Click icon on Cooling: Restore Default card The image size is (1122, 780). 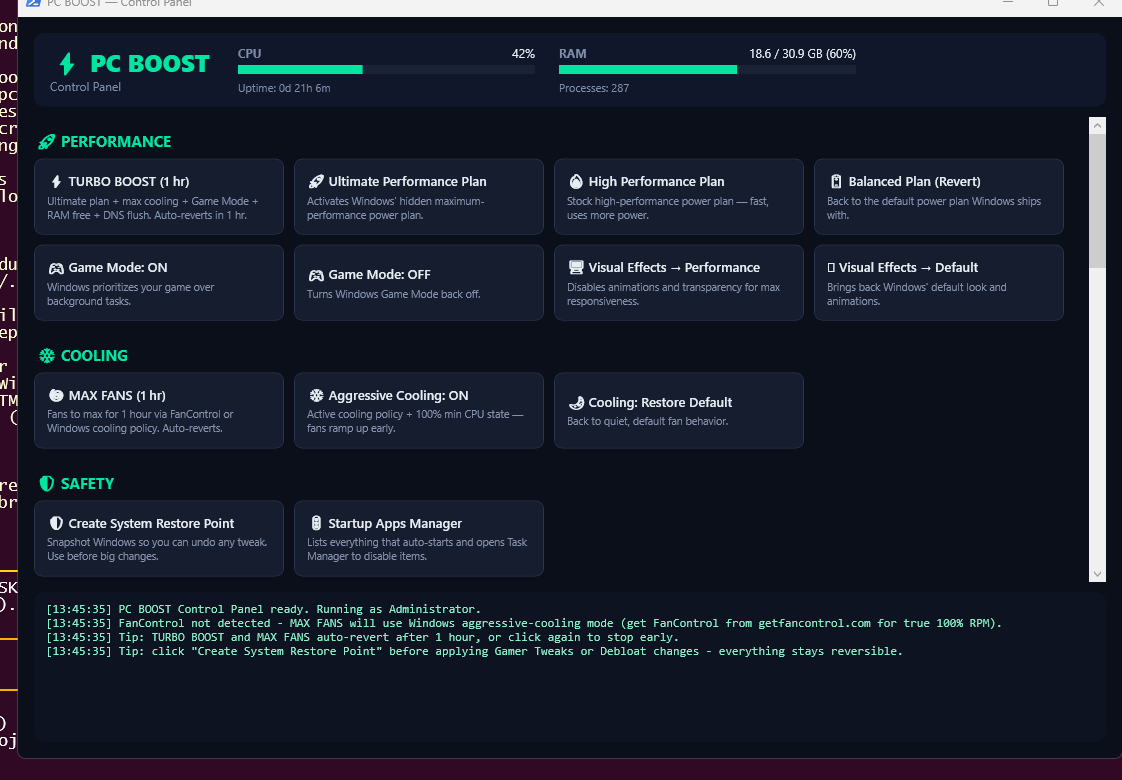[576, 403]
